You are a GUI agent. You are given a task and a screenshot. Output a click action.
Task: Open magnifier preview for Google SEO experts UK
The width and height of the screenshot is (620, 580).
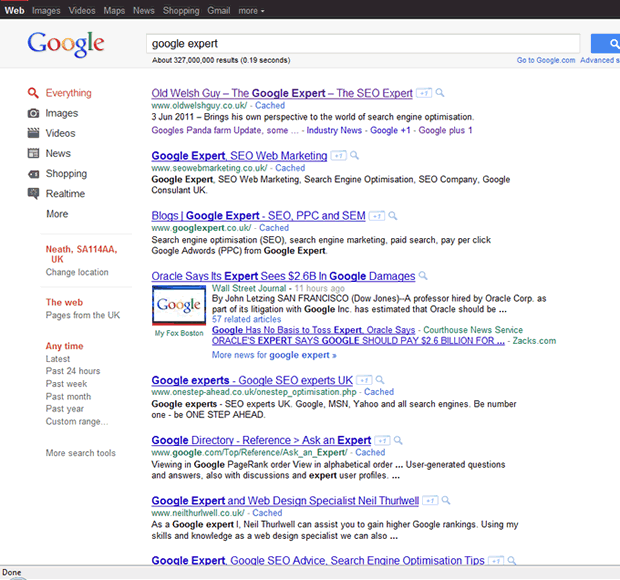coord(380,380)
